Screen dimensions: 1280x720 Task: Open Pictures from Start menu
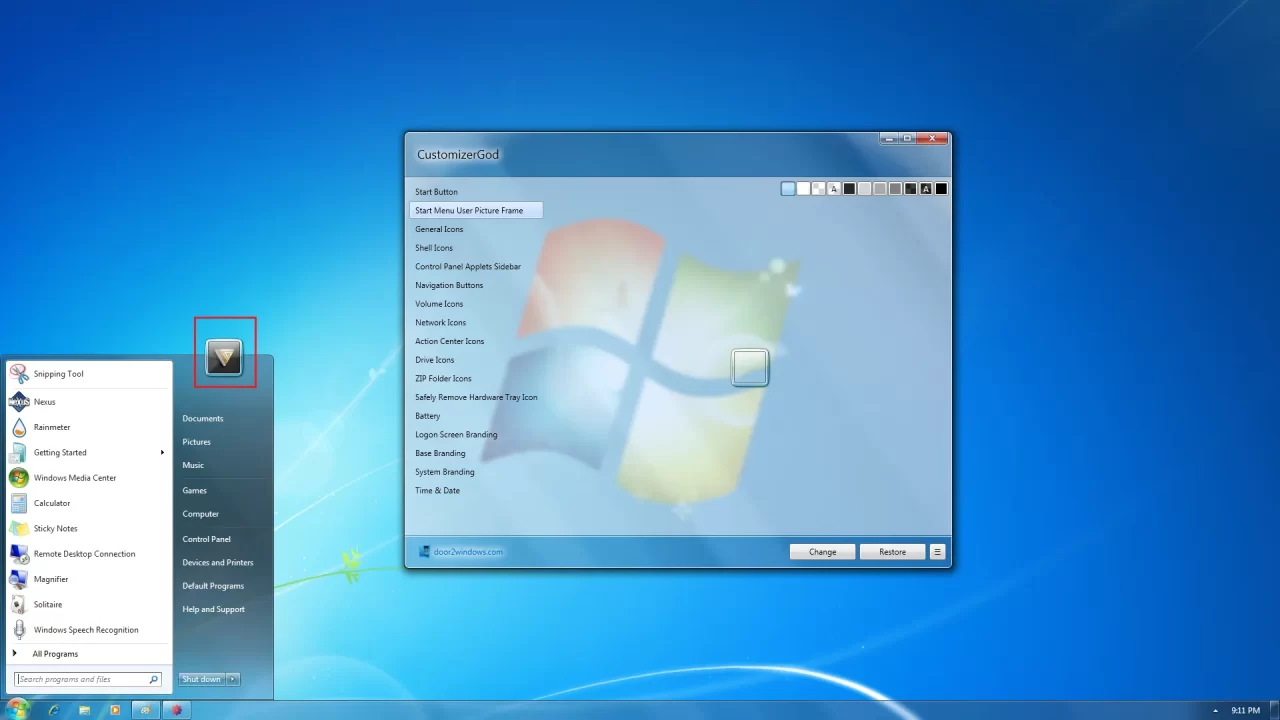pos(197,442)
